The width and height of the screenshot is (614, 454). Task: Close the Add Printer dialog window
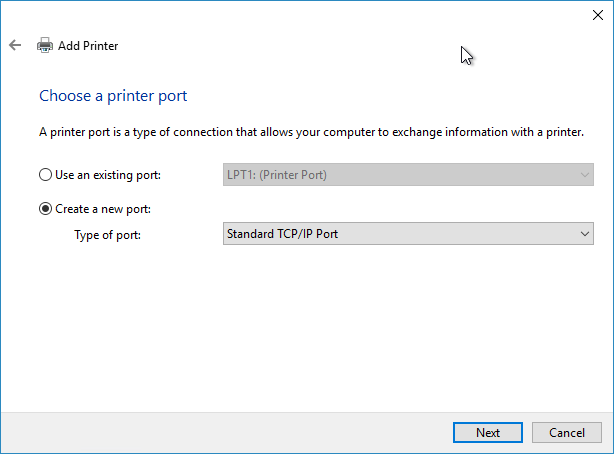(x=598, y=14)
